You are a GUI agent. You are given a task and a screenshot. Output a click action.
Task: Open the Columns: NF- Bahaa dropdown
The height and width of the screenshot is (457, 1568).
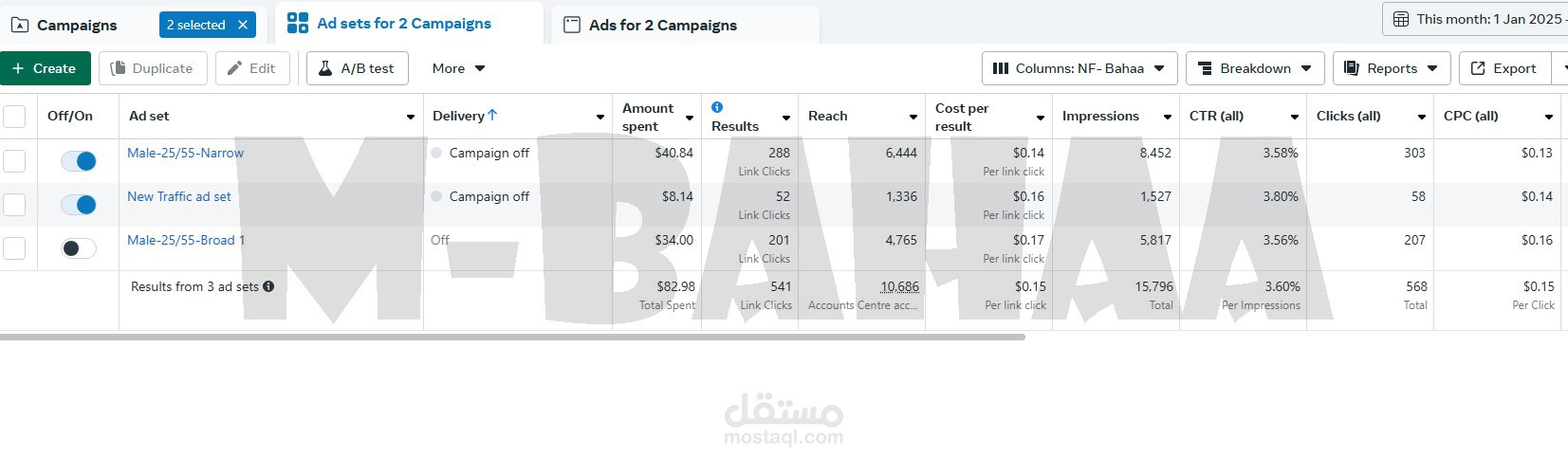[x=1079, y=68]
